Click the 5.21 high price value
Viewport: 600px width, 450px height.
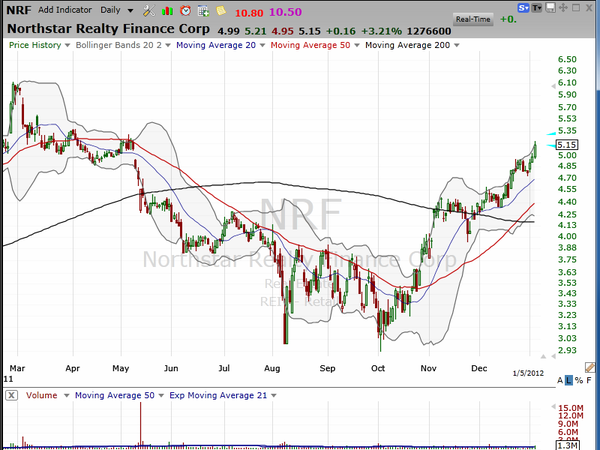point(256,31)
